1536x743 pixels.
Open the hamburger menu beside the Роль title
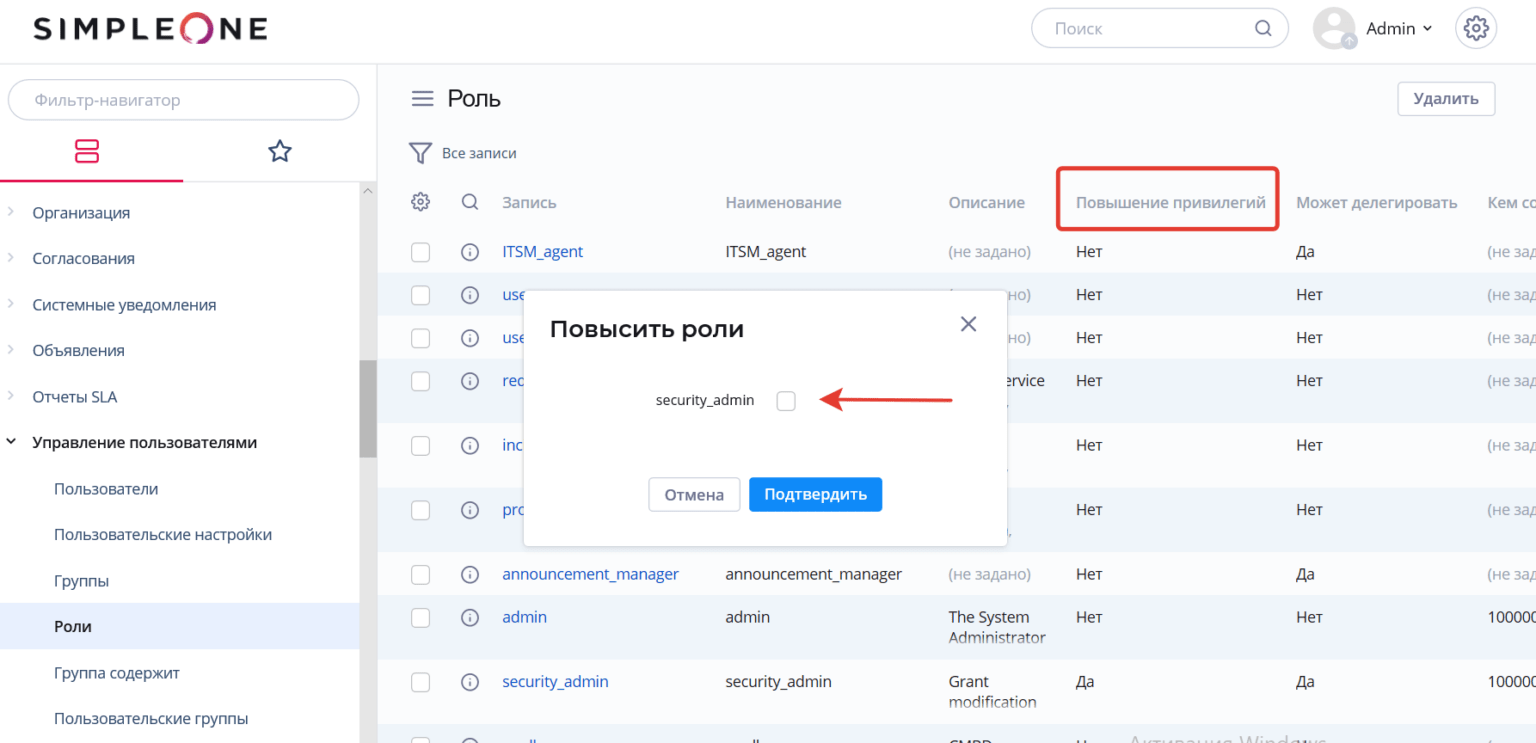pos(423,99)
